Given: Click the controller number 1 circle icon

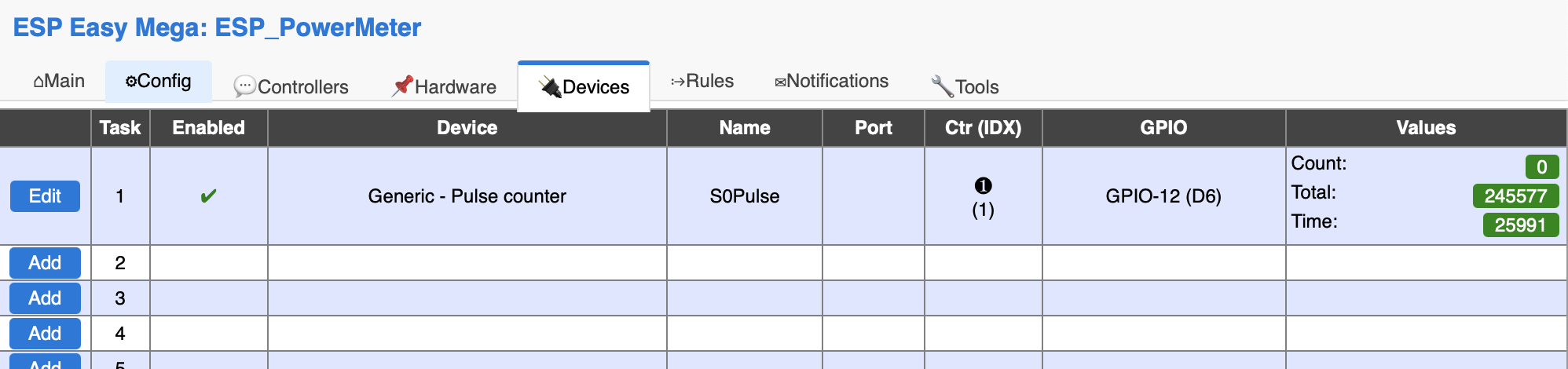Looking at the screenshot, I should click(983, 186).
